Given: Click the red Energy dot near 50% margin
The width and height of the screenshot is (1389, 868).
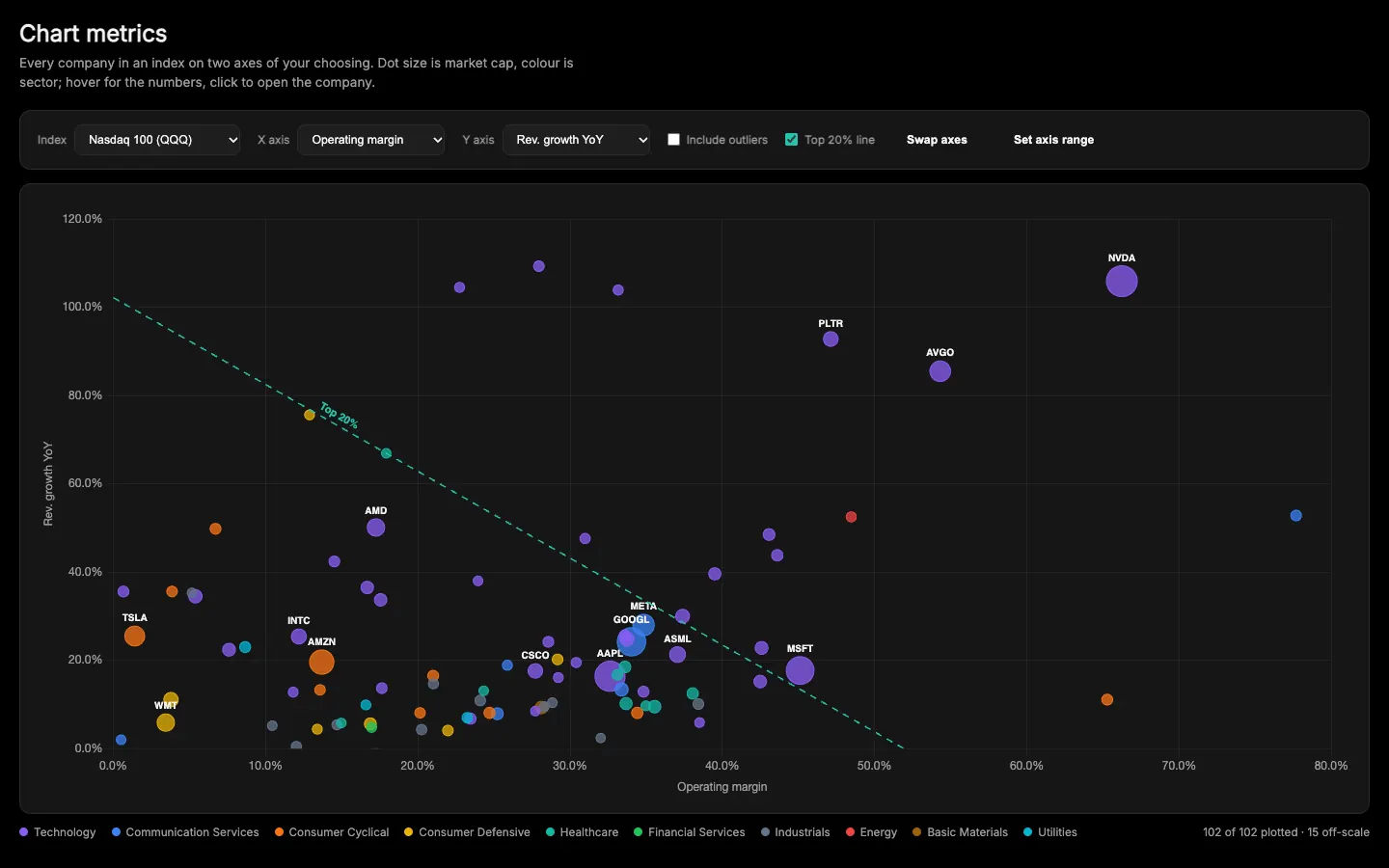Looking at the screenshot, I should click(851, 517).
